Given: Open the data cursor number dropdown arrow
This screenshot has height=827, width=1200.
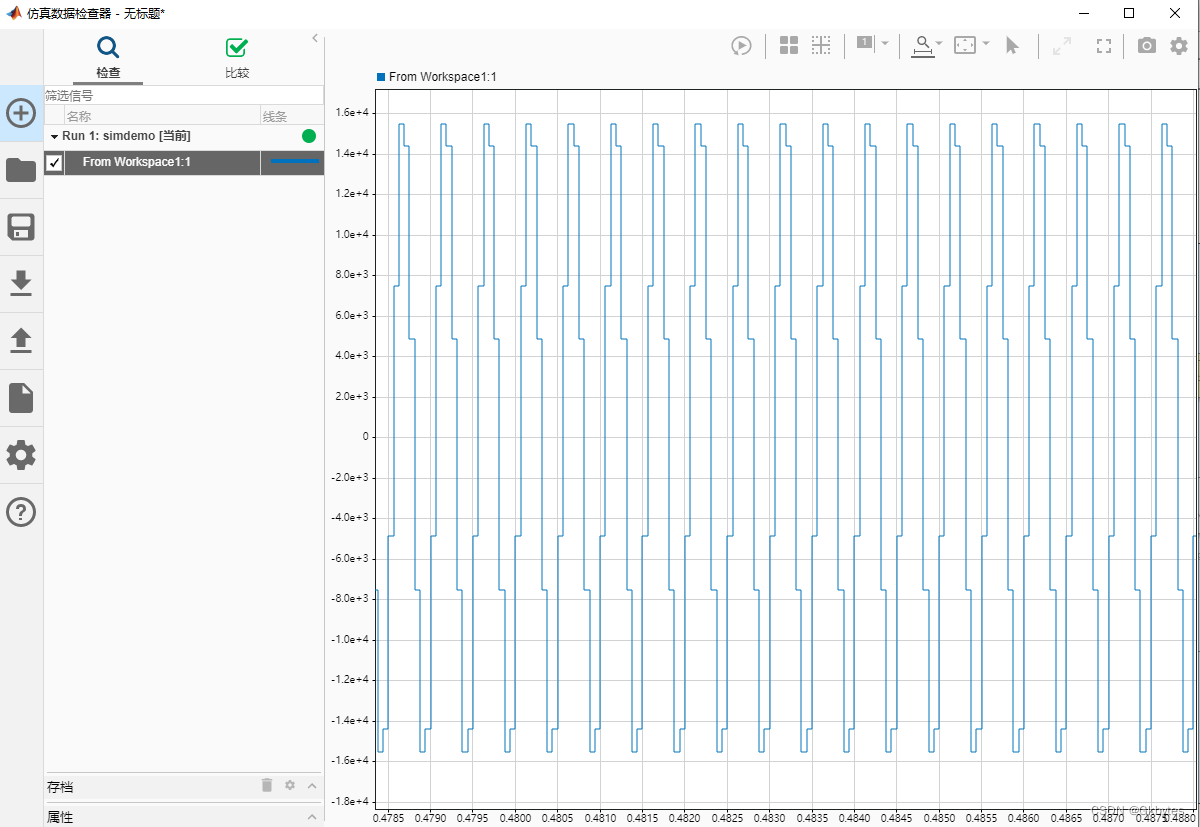Looking at the screenshot, I should pyautogui.click(x=885, y=44).
